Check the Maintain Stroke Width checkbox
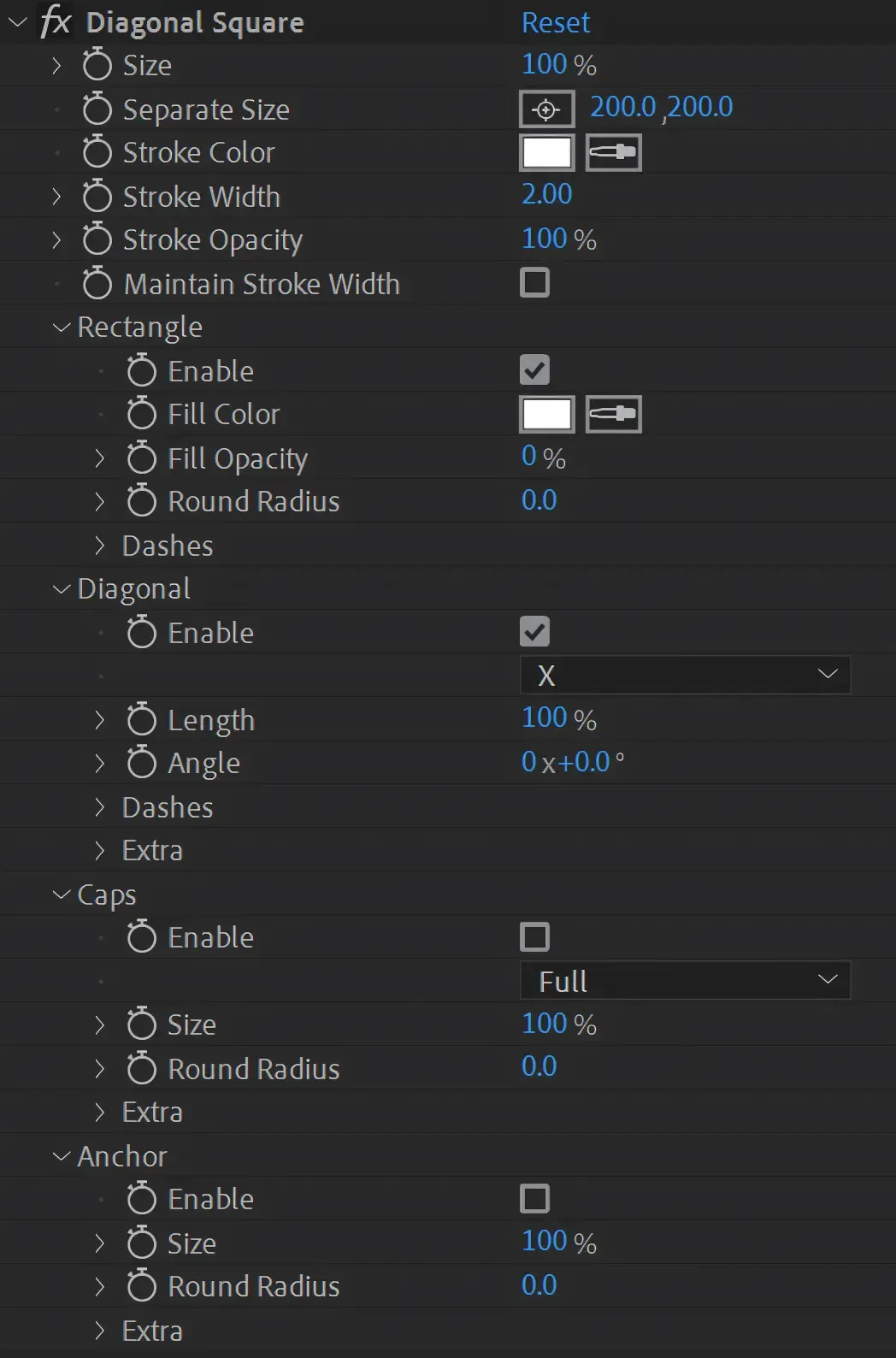This screenshot has height=1358, width=896. [535, 282]
